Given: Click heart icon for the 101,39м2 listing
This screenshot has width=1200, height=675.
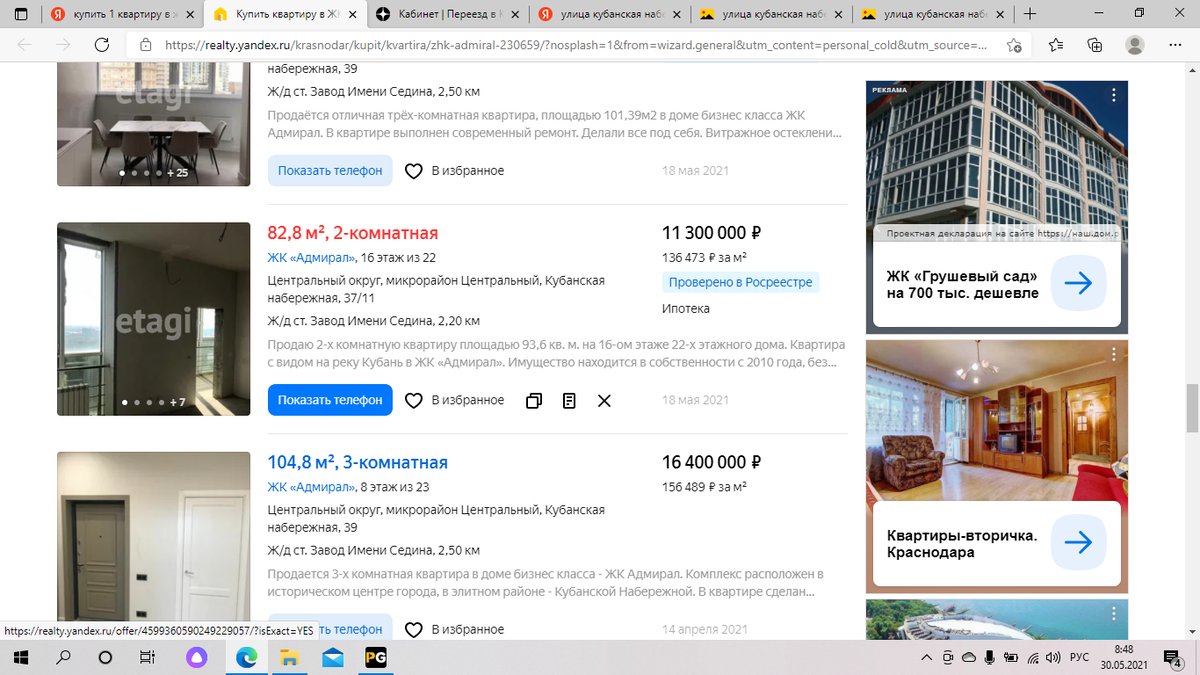Looking at the screenshot, I should (413, 171).
